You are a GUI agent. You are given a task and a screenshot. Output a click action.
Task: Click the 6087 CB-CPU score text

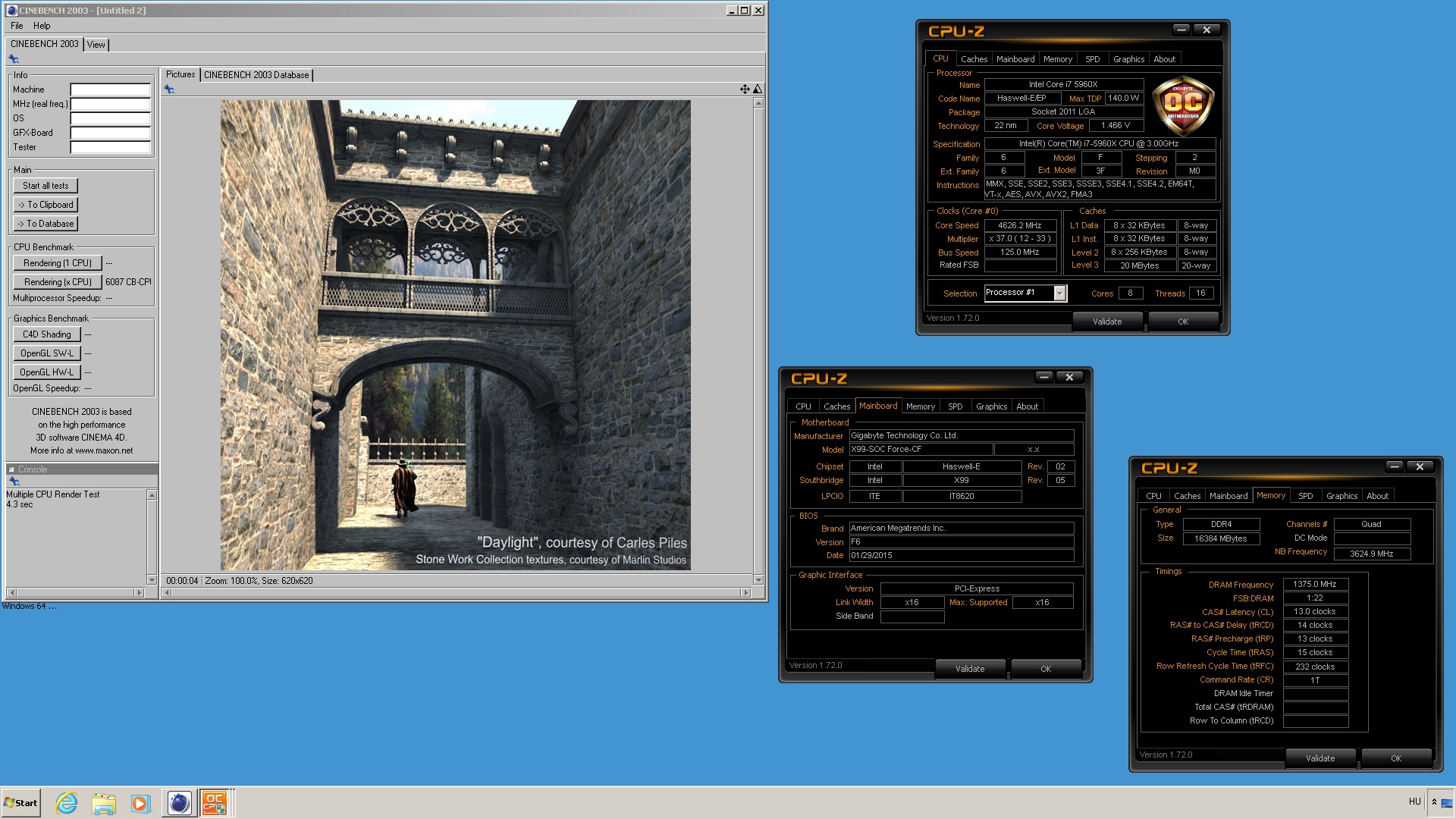click(128, 282)
